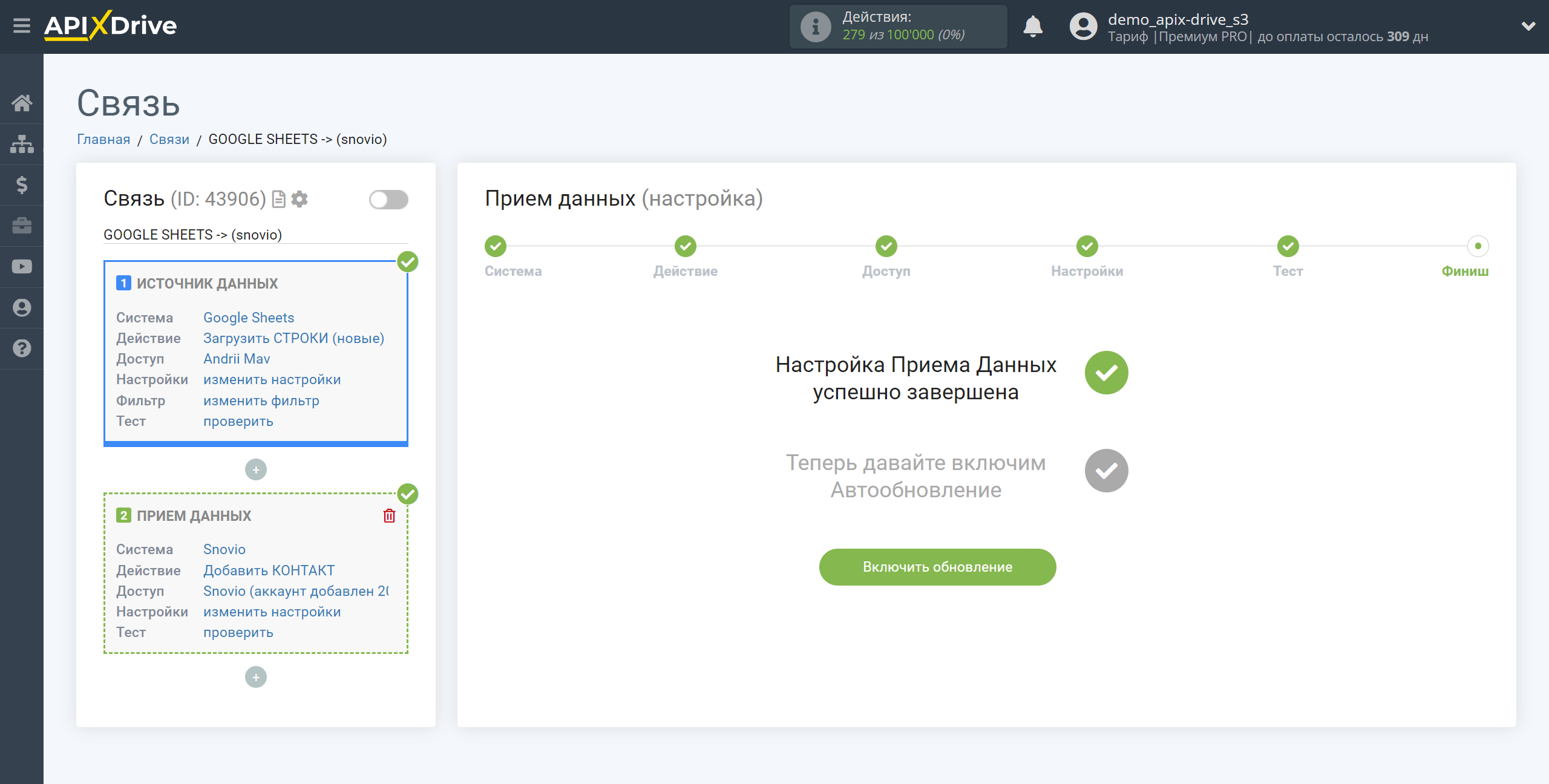The image size is (1549, 784).
Task: Open the hamburger menu
Action: pyautogui.click(x=22, y=26)
